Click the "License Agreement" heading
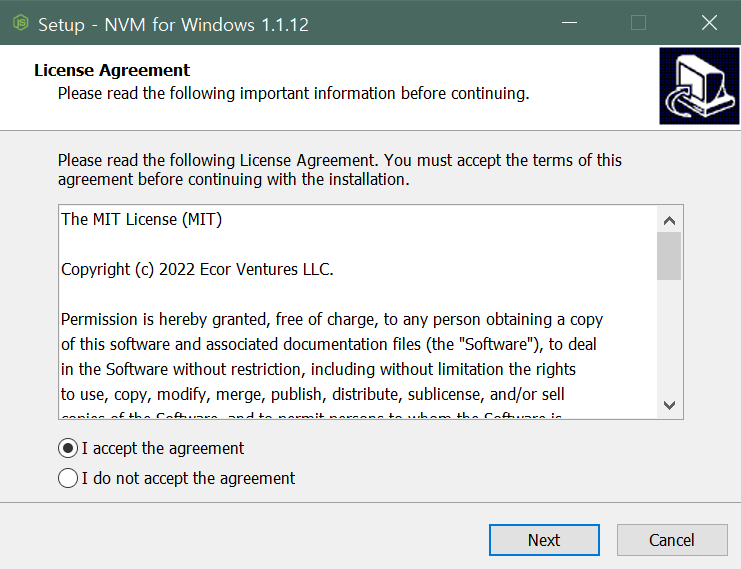Image resolution: width=741 pixels, height=569 pixels. [x=112, y=70]
